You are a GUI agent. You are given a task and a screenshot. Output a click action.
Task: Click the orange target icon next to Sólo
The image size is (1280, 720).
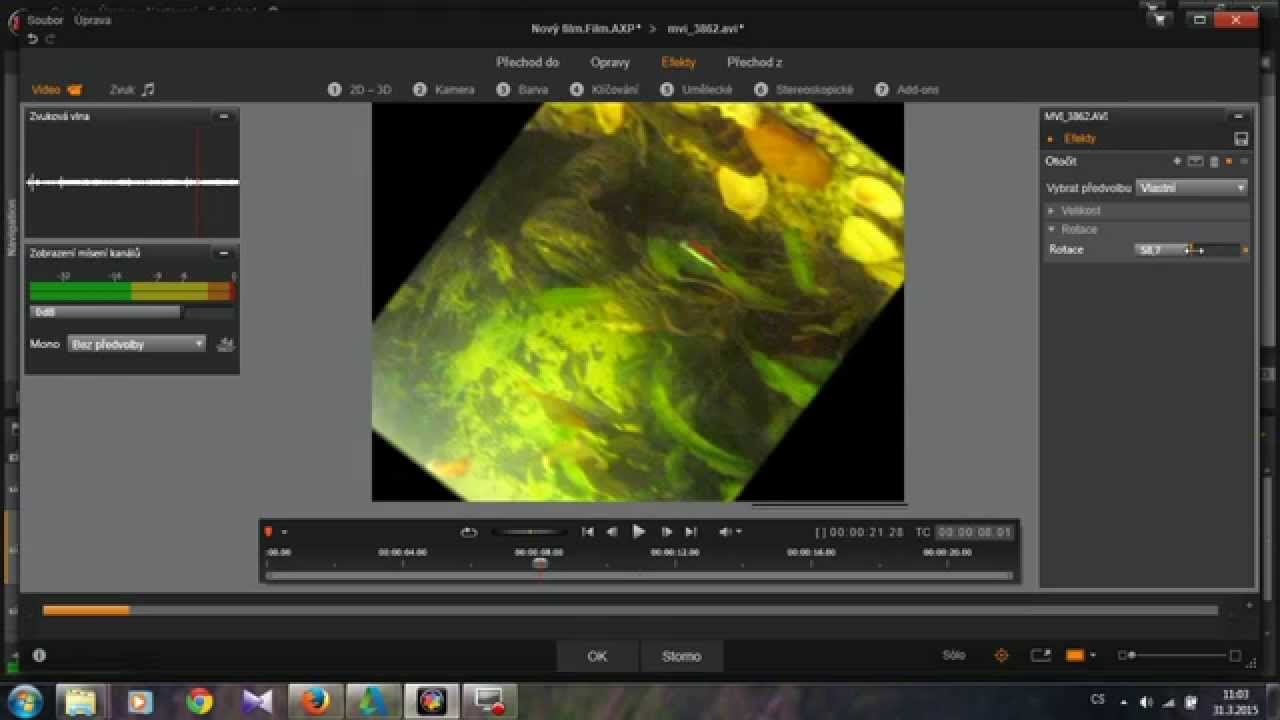[x=1001, y=656]
